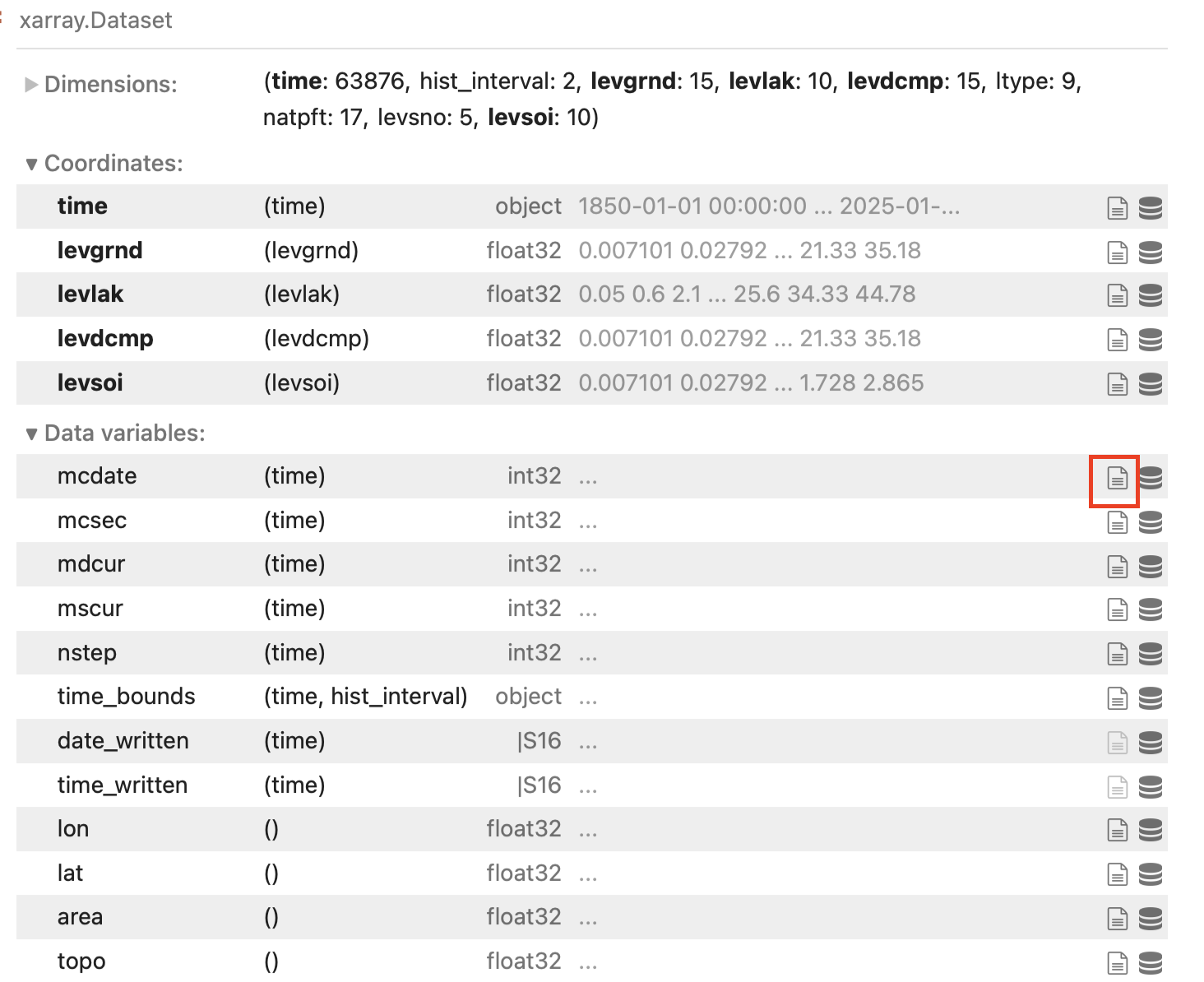Open data repr for mcsec variable
The width and height of the screenshot is (1204, 982).
pos(1151,522)
